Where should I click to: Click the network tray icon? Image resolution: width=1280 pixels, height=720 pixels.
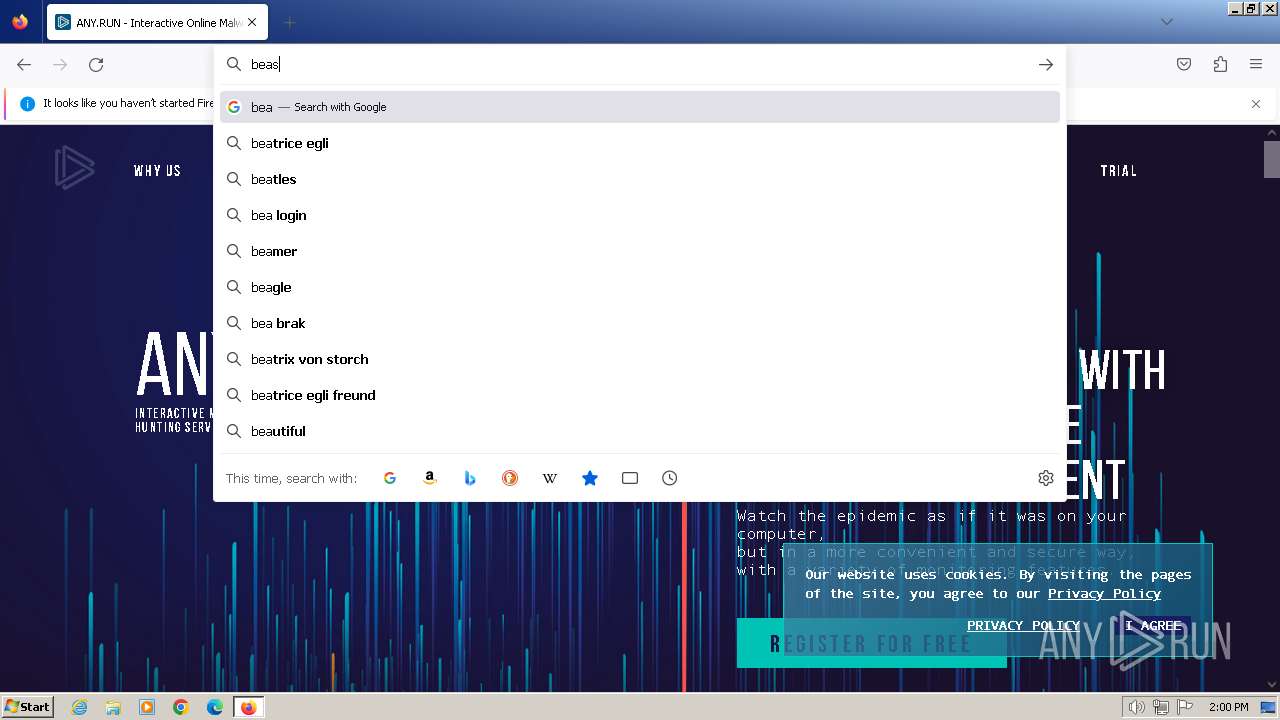(1161, 707)
